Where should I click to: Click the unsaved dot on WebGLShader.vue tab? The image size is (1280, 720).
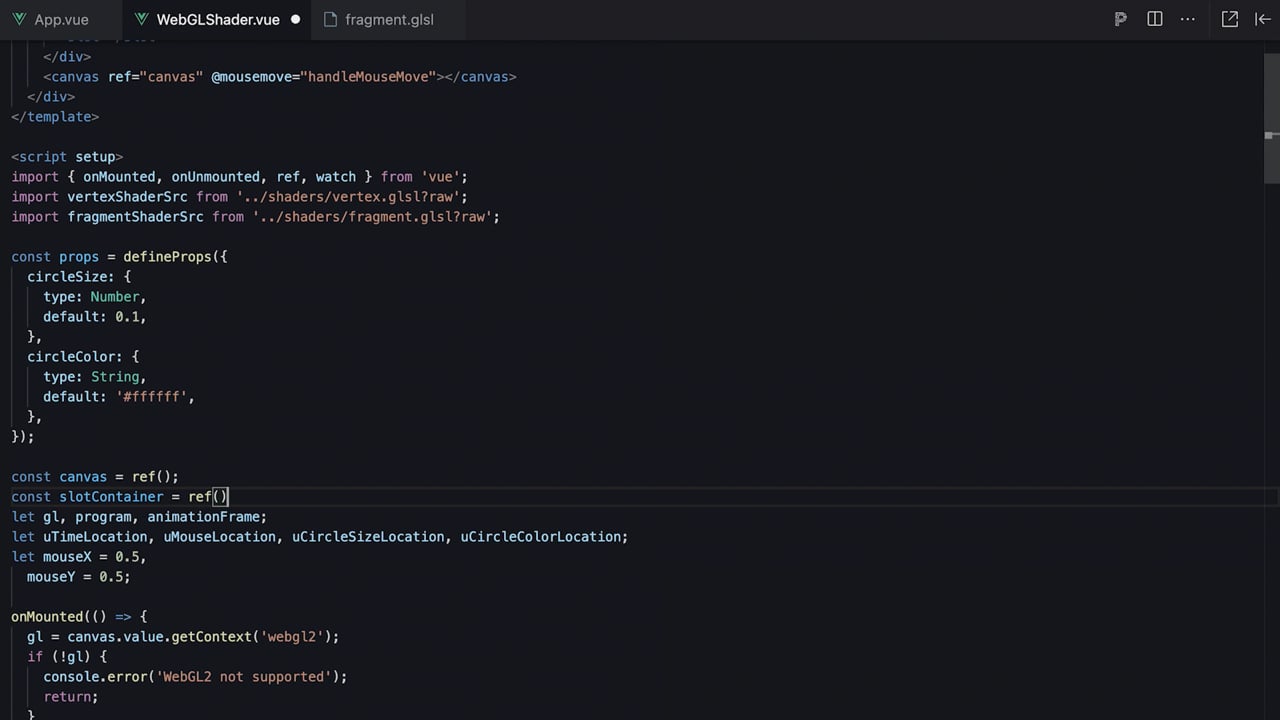[295, 19]
